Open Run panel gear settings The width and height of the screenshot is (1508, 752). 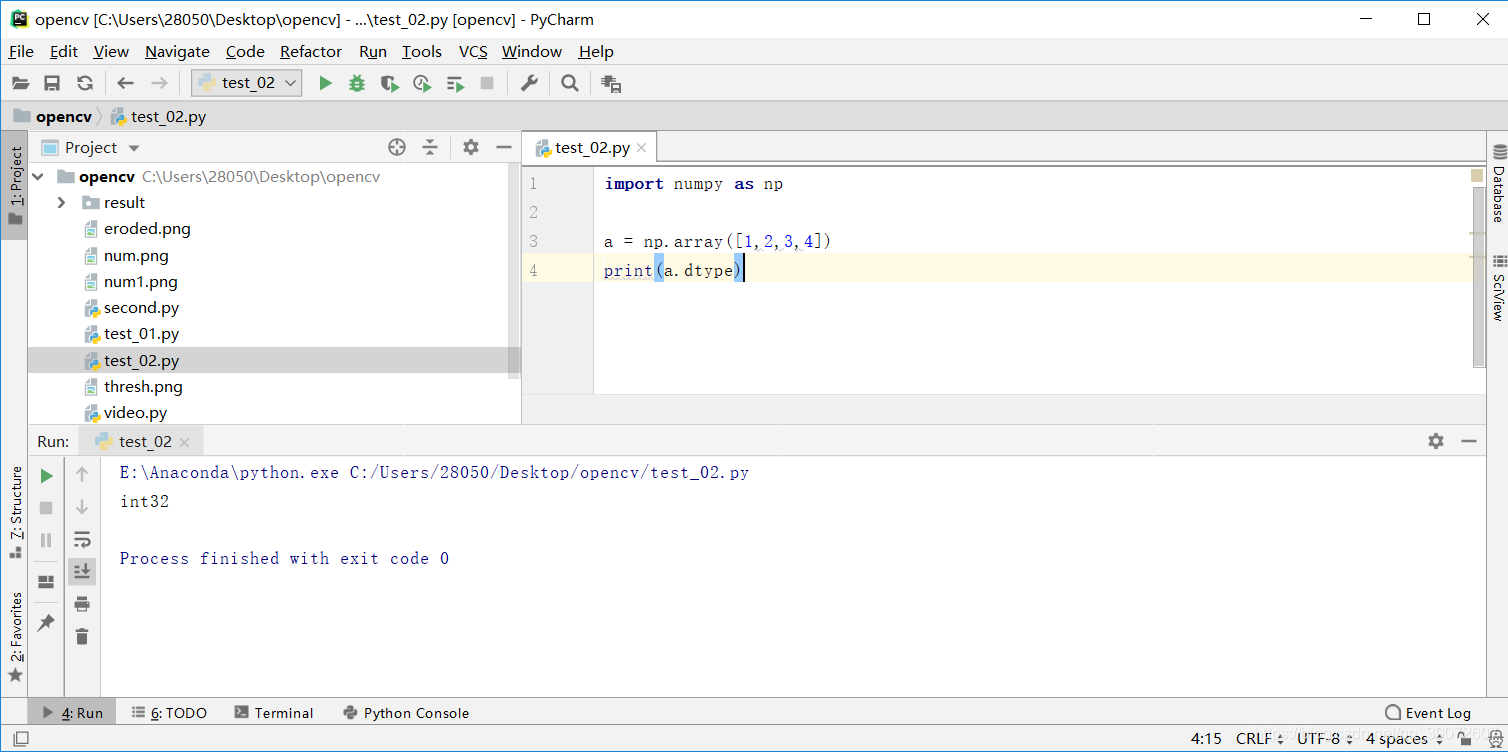[x=1436, y=441]
